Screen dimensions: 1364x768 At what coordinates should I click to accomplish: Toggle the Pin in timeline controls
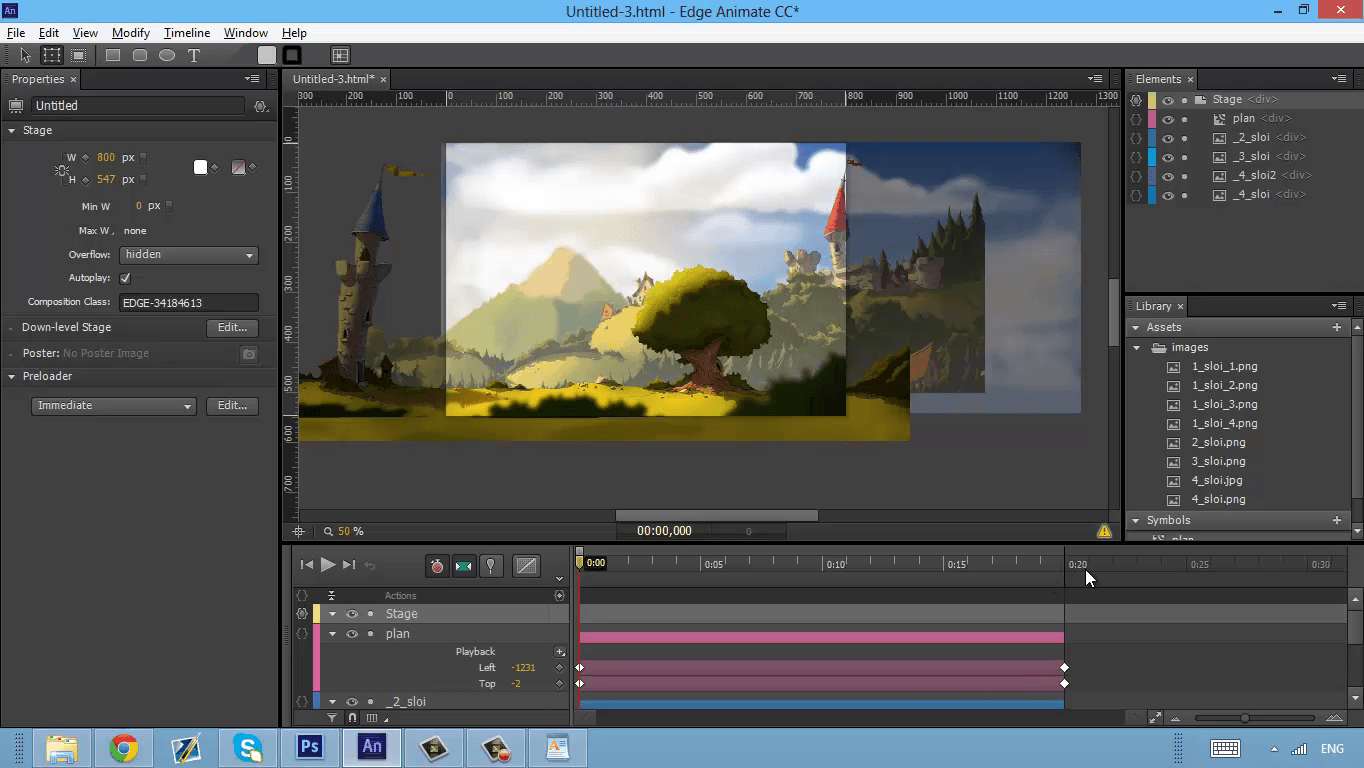pos(491,566)
